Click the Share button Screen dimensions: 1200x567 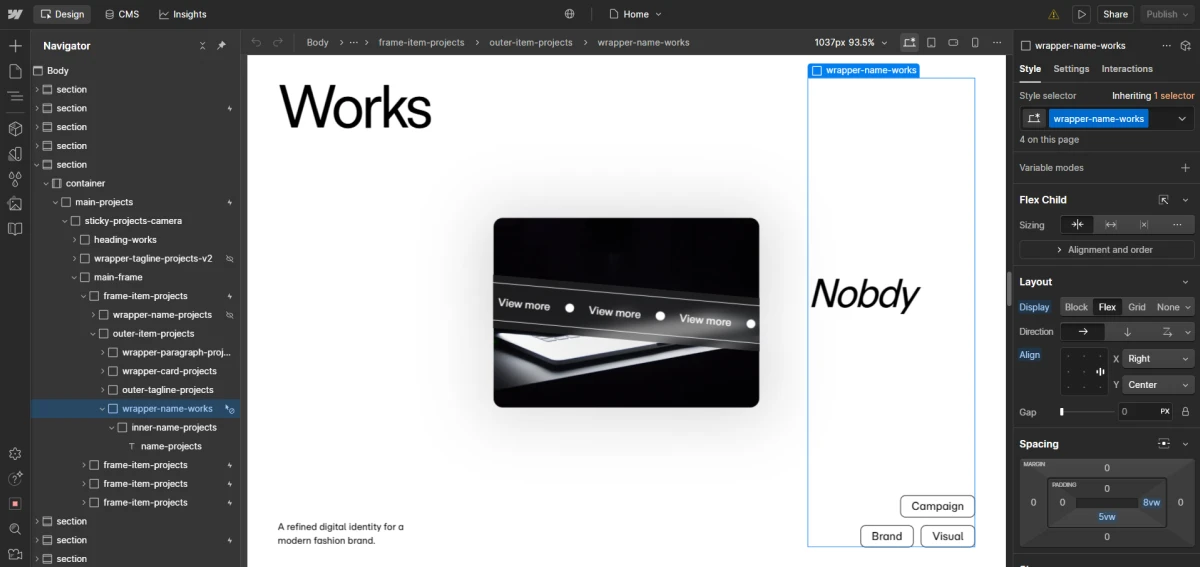pyautogui.click(x=1115, y=14)
